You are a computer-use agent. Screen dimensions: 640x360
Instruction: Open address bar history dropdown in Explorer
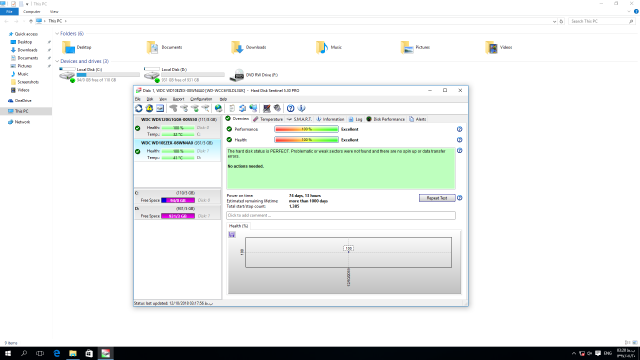tap(554, 21)
